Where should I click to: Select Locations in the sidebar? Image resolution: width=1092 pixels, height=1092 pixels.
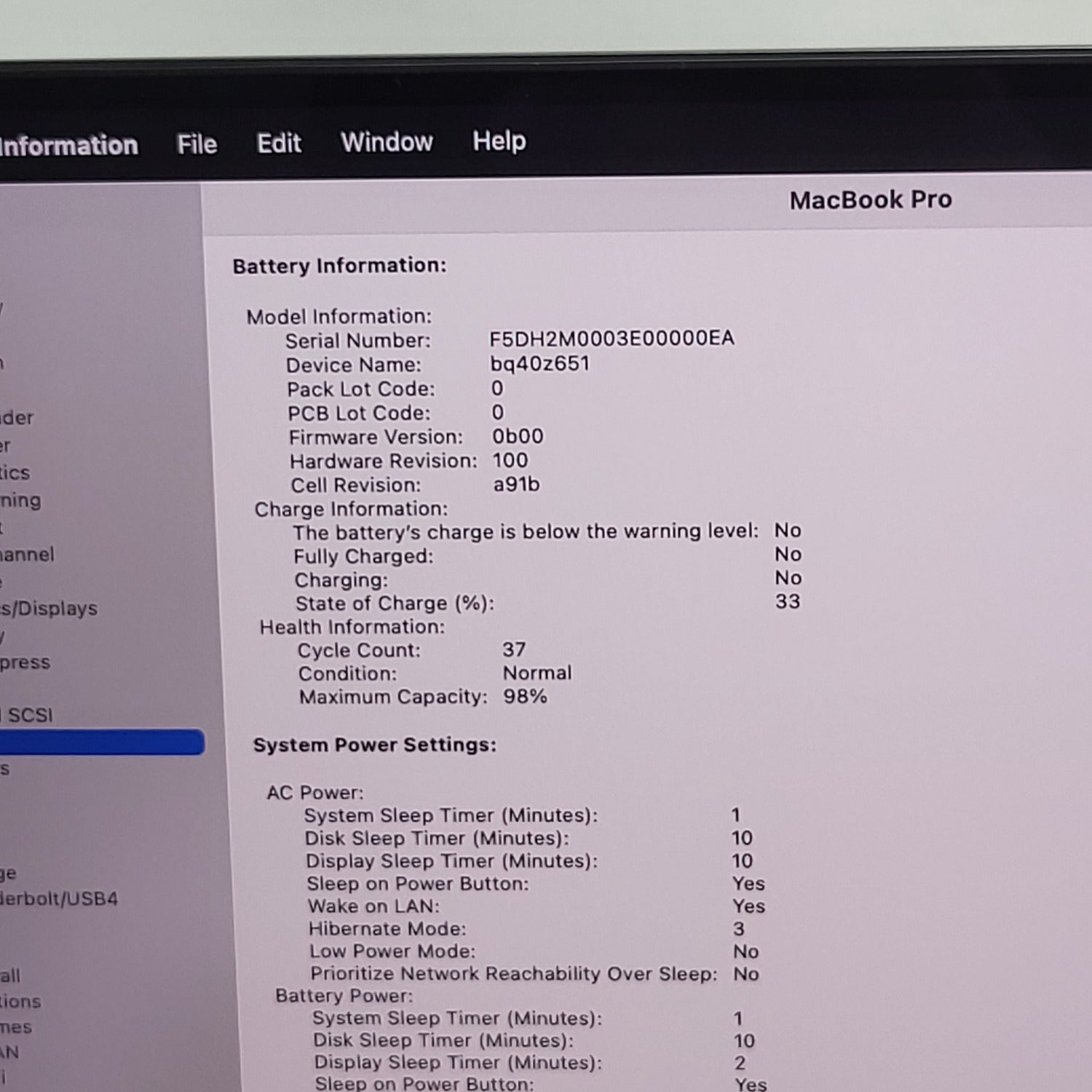tap(20, 1002)
